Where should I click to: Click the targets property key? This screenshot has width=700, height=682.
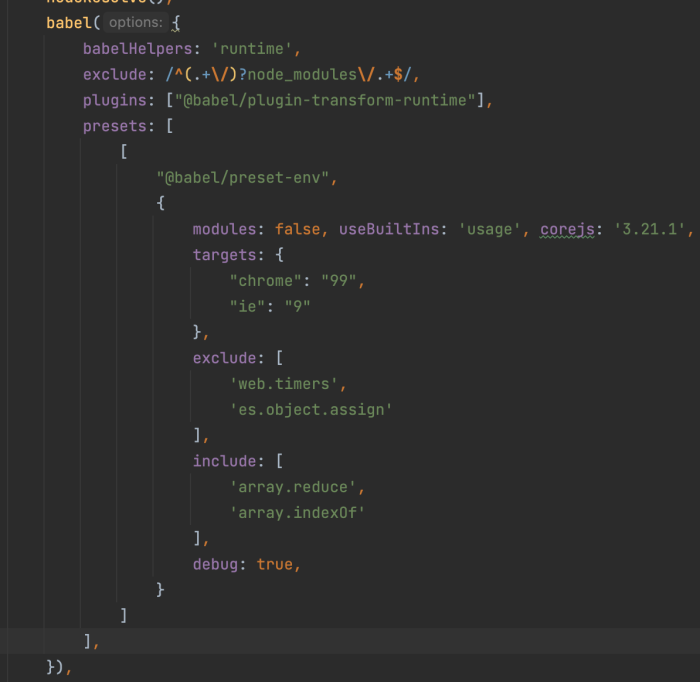tap(225, 255)
